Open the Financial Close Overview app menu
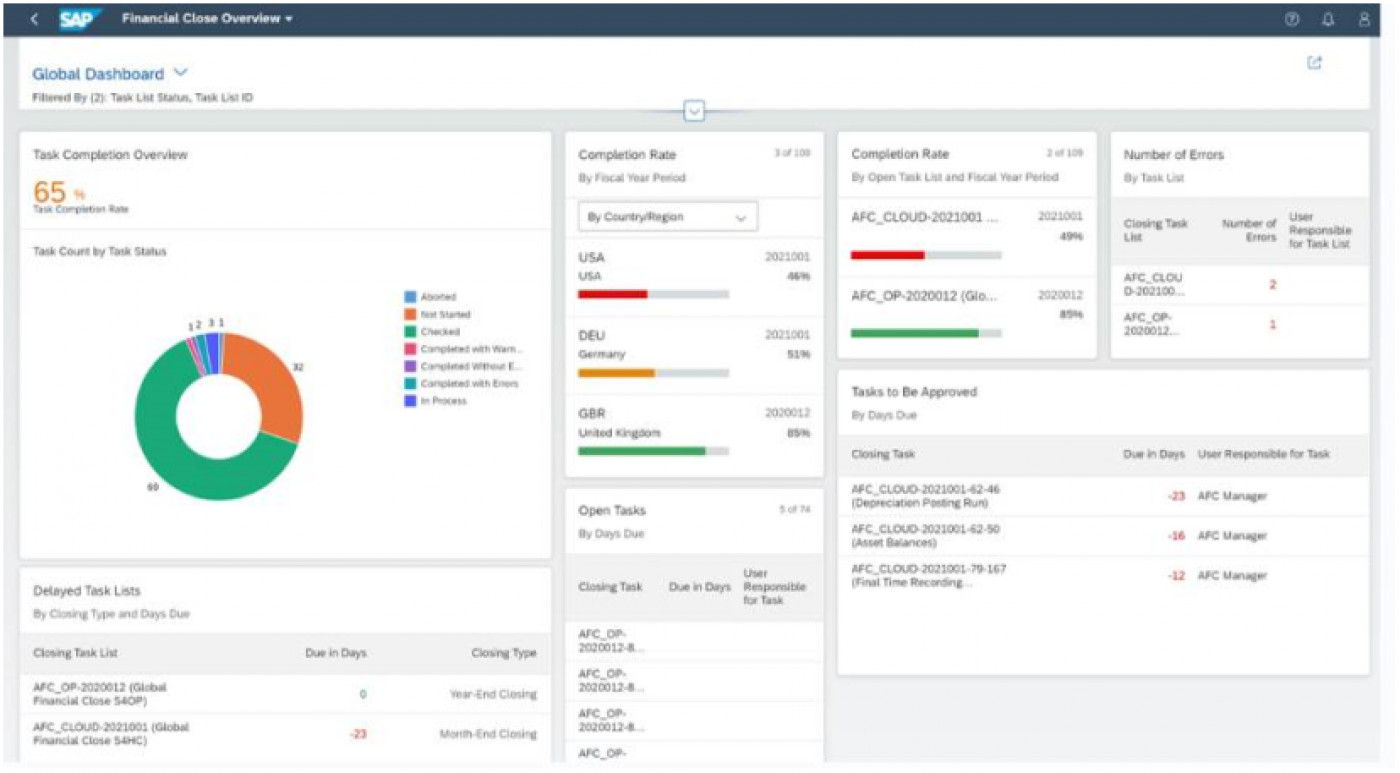 (x=206, y=17)
